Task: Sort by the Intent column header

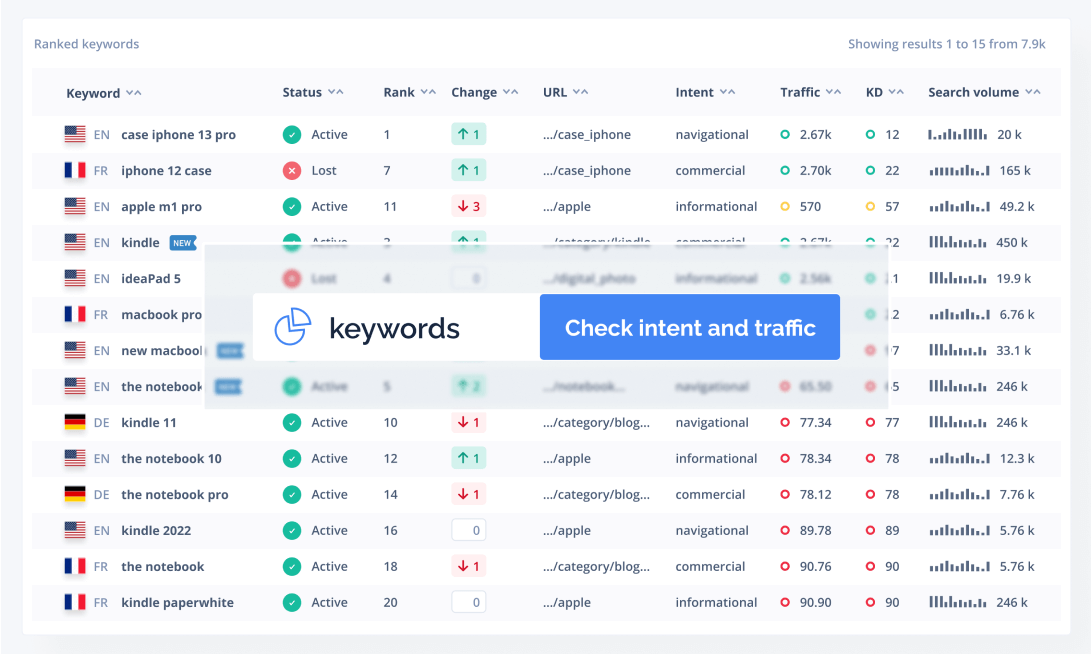Action: 704,92
